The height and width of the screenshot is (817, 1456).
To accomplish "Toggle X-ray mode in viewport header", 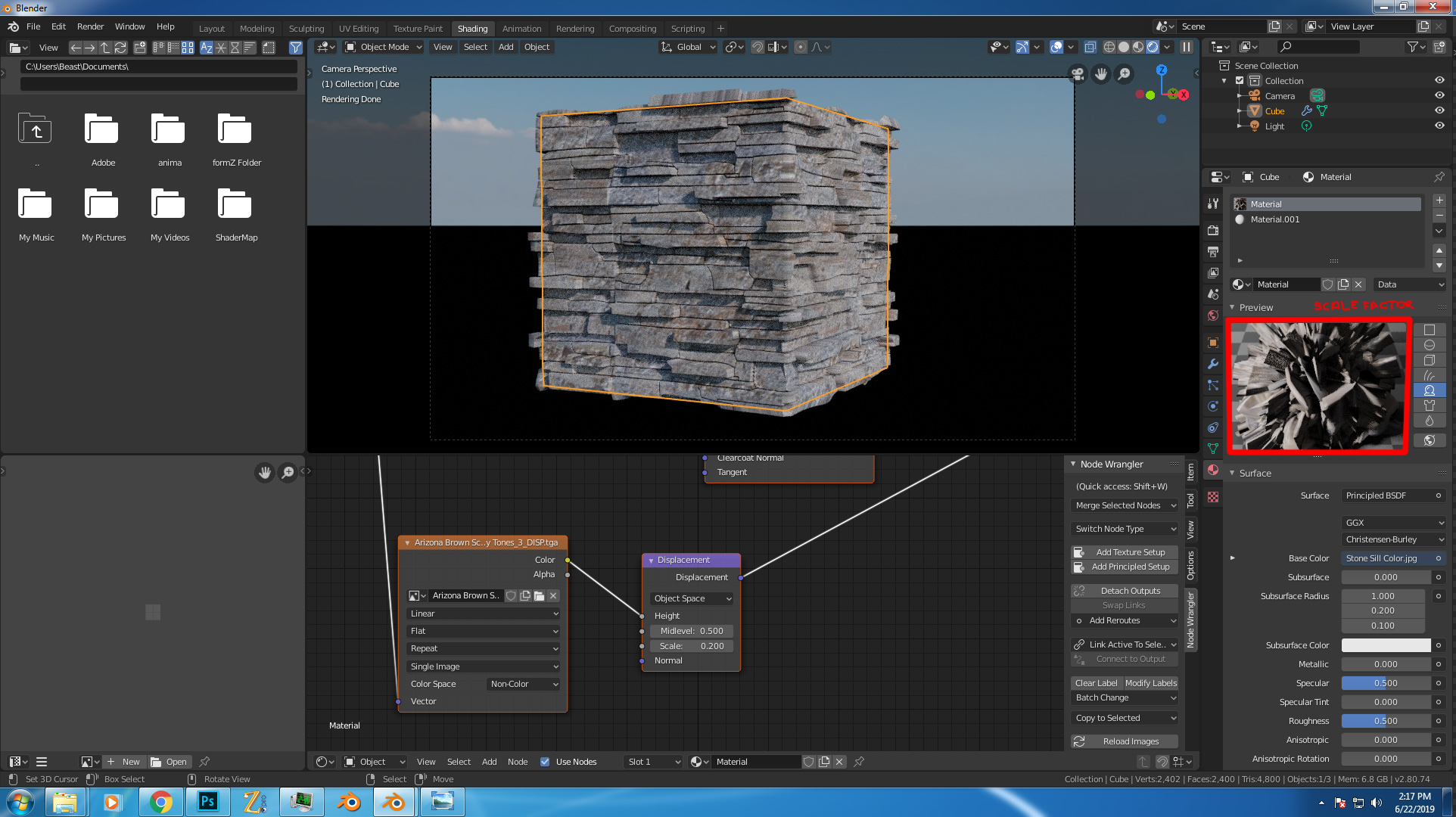I will (x=1090, y=47).
